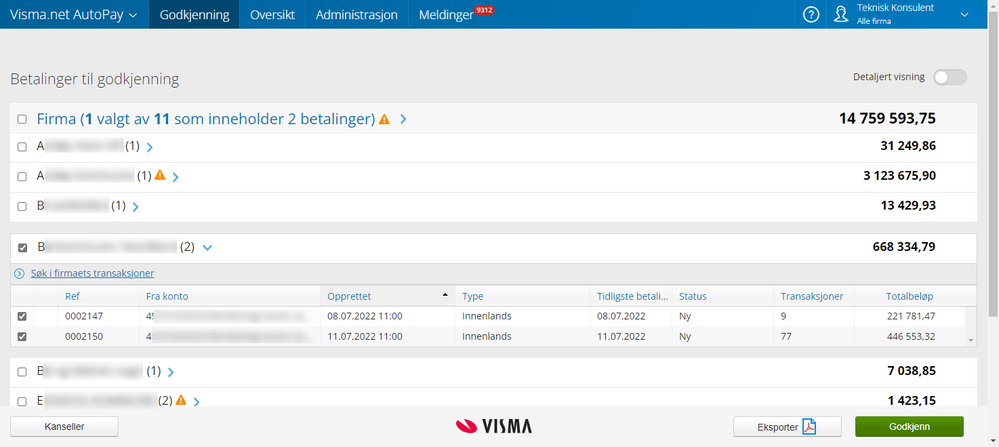This screenshot has height=447, width=999.
Task: Uncheck payment ref 0002147 checkbox
Action: (x=22, y=316)
